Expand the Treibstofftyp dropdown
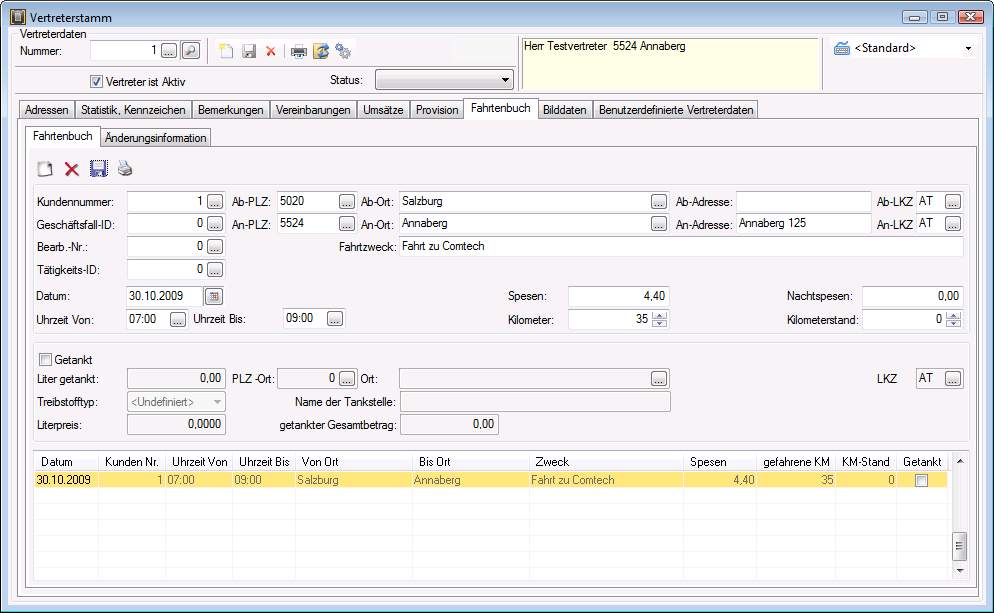This screenshot has width=994, height=613. tap(217, 402)
